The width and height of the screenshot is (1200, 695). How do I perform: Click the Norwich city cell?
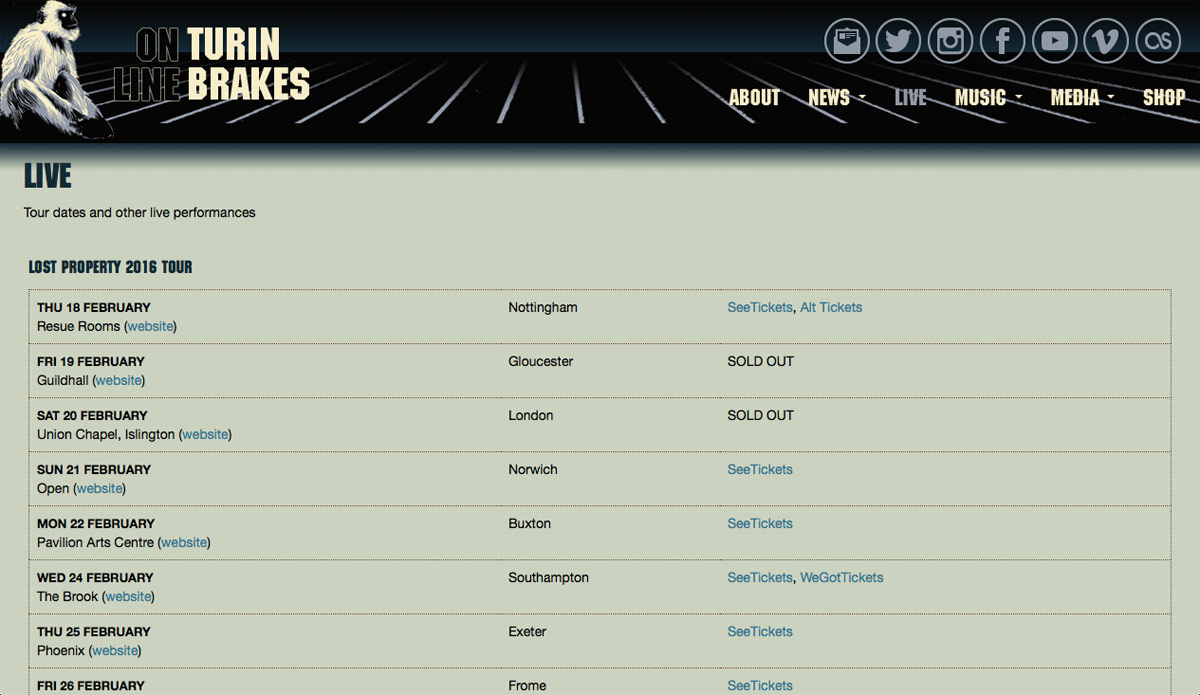pos(533,469)
